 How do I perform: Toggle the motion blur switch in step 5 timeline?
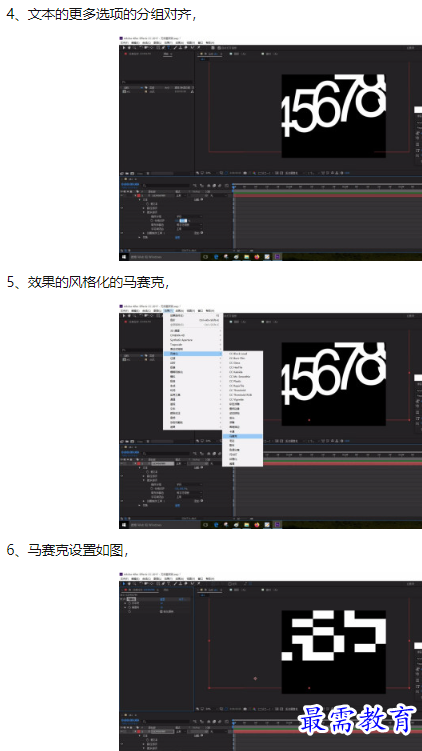tap(220, 454)
